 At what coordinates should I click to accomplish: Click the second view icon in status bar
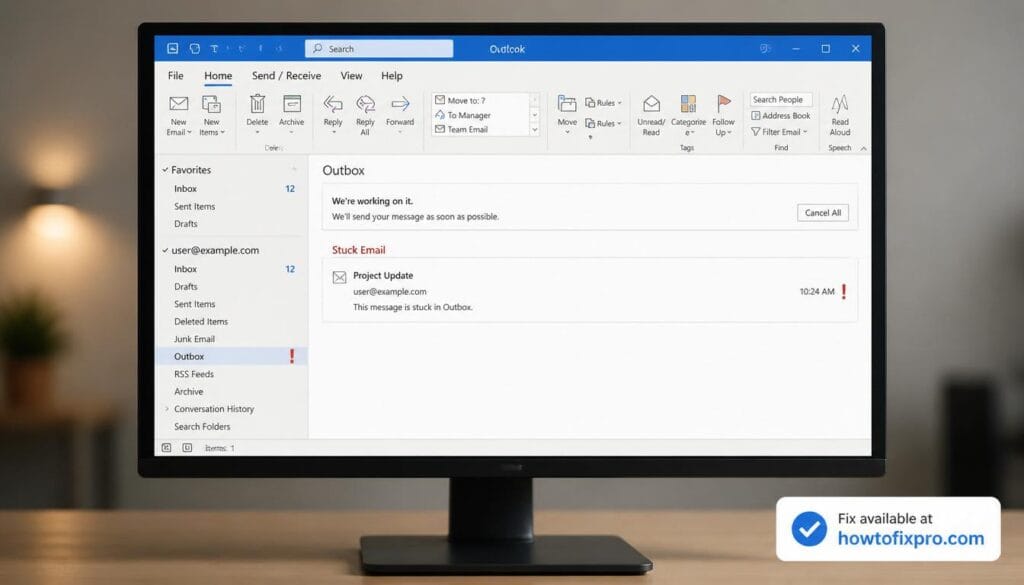coord(187,448)
